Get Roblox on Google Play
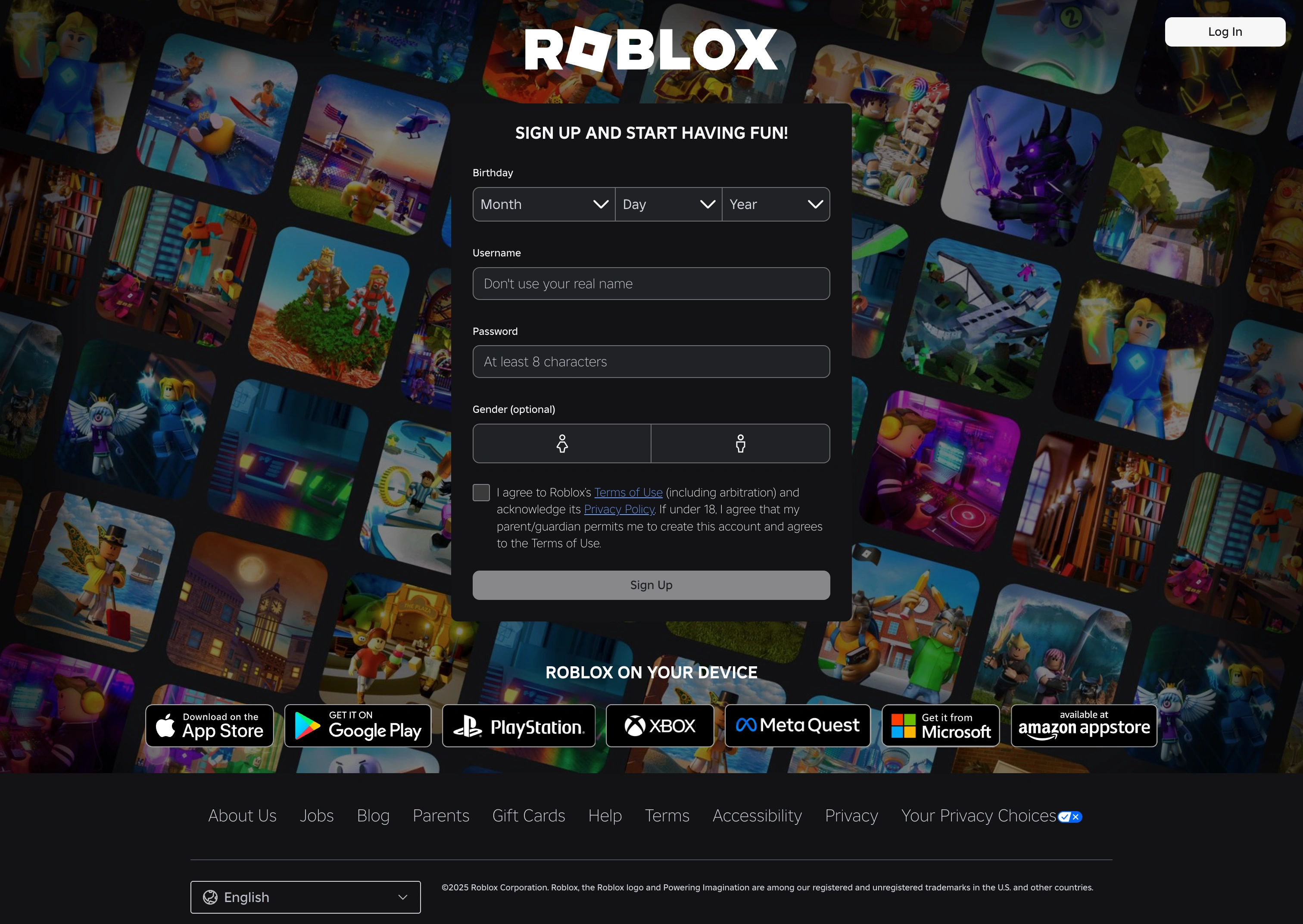 pyautogui.click(x=358, y=725)
